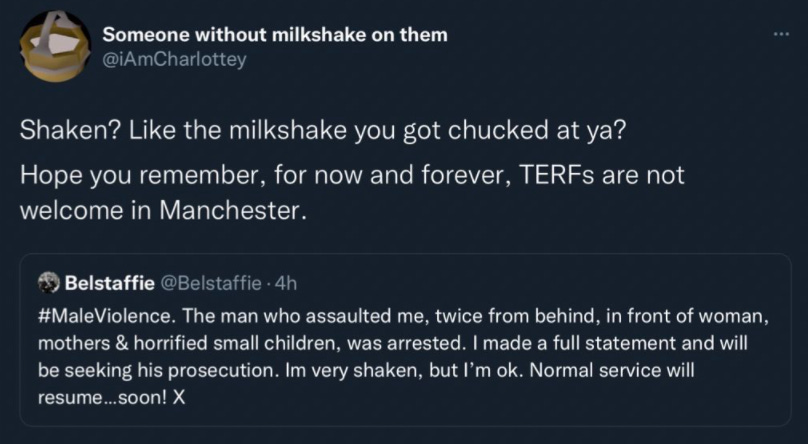This screenshot has height=444, width=808.
Task: Open the 'Someone without milkshake on them' profile name
Action: (275, 35)
